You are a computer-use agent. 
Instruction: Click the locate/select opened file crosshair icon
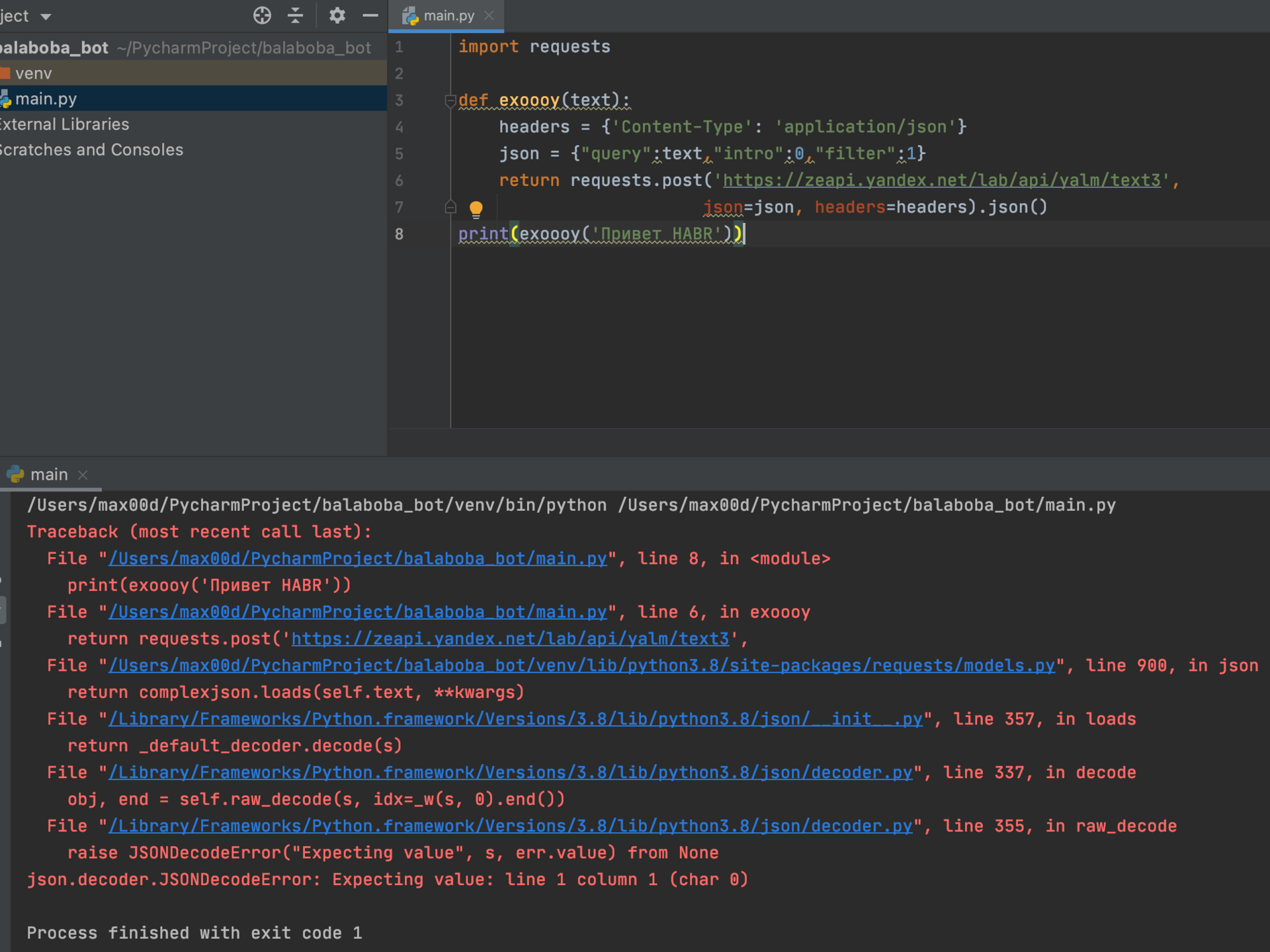pyautogui.click(x=262, y=15)
